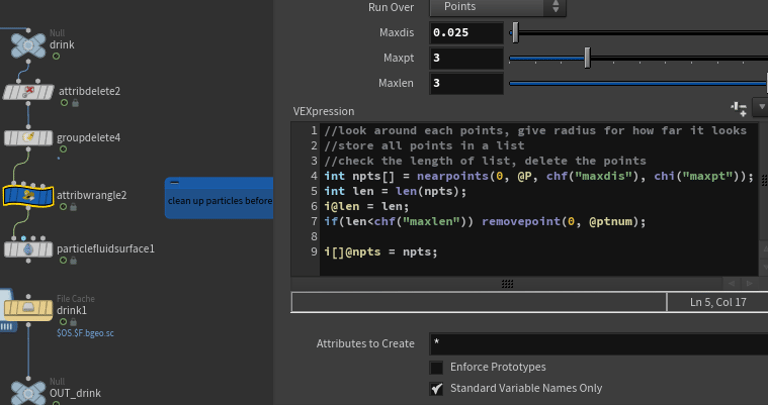Click the Maxpt value field
This screenshot has height=405, width=768.
pyautogui.click(x=466, y=58)
